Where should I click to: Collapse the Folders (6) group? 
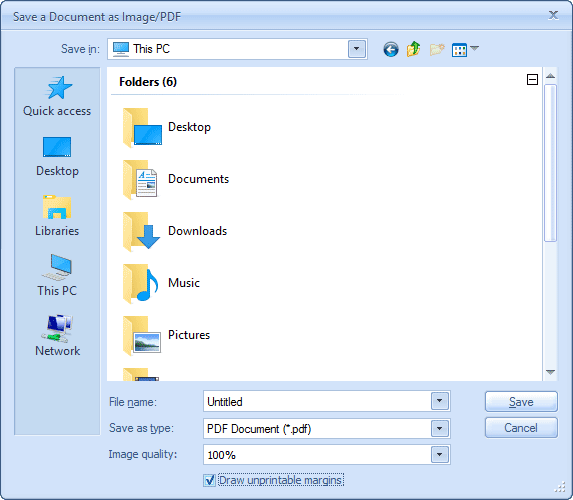tap(532, 79)
